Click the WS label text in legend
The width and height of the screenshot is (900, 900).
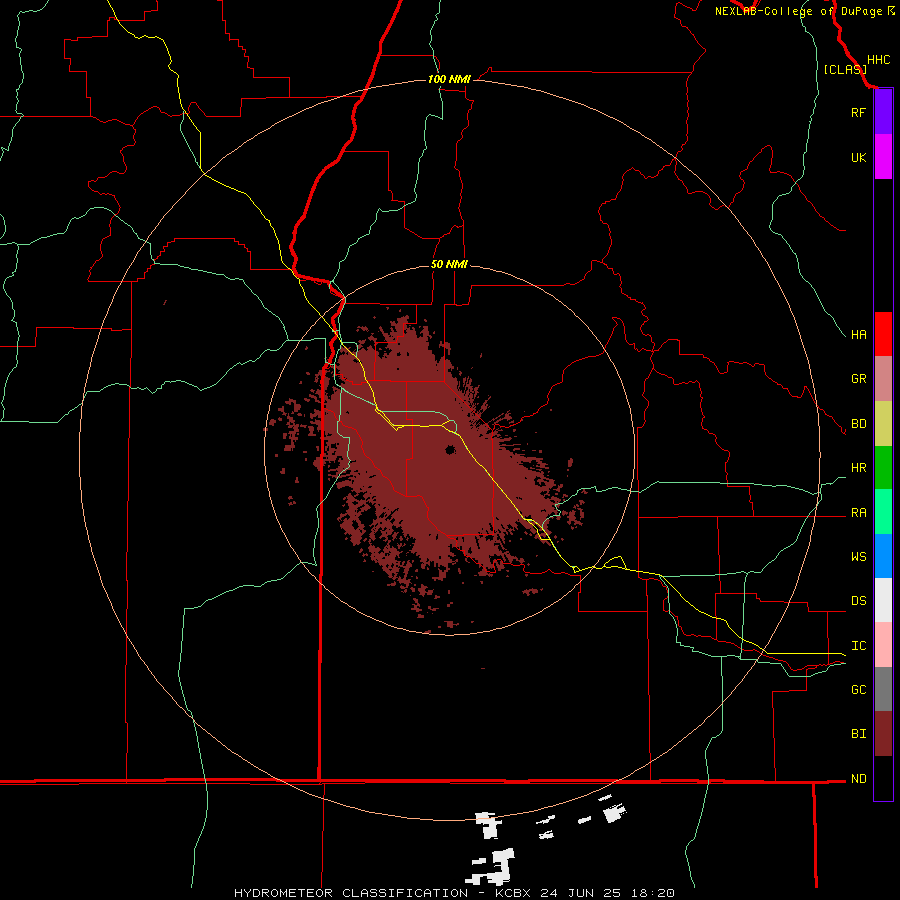click(859, 556)
